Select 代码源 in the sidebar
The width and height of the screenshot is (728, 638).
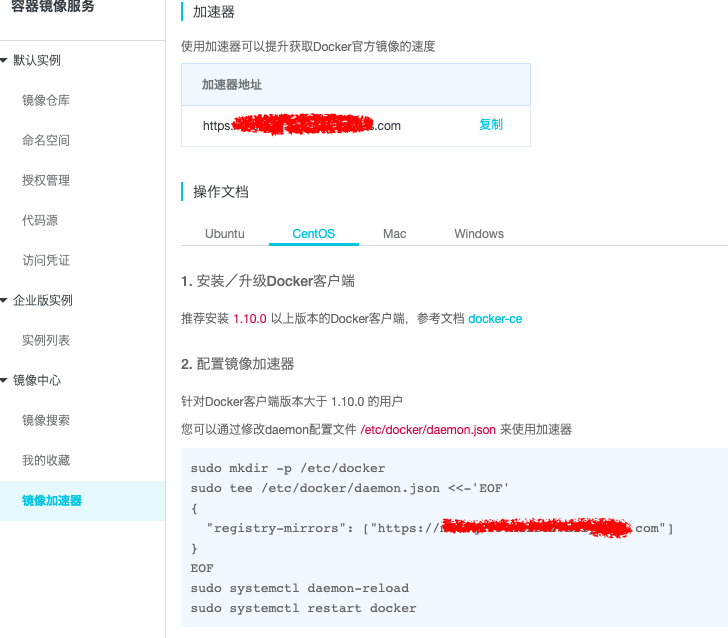click(x=40, y=220)
